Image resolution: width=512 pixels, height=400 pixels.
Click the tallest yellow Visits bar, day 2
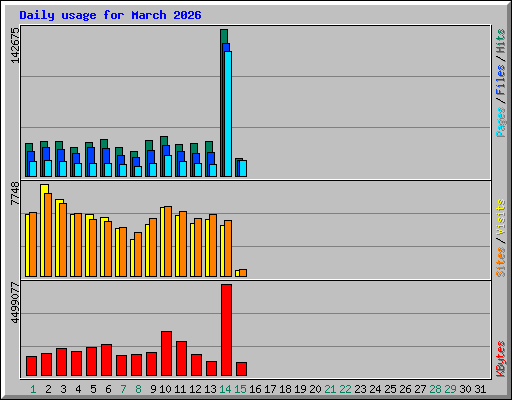[x=43, y=230]
